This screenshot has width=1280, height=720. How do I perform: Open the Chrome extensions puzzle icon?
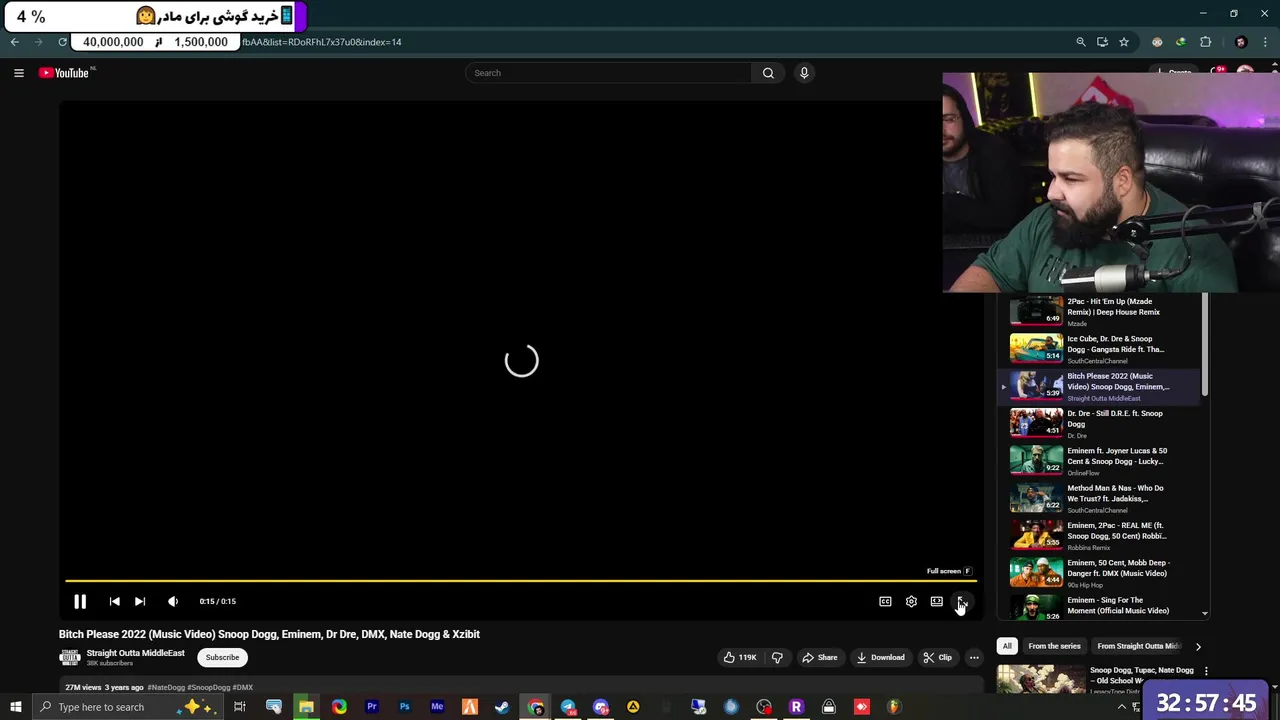point(1205,42)
